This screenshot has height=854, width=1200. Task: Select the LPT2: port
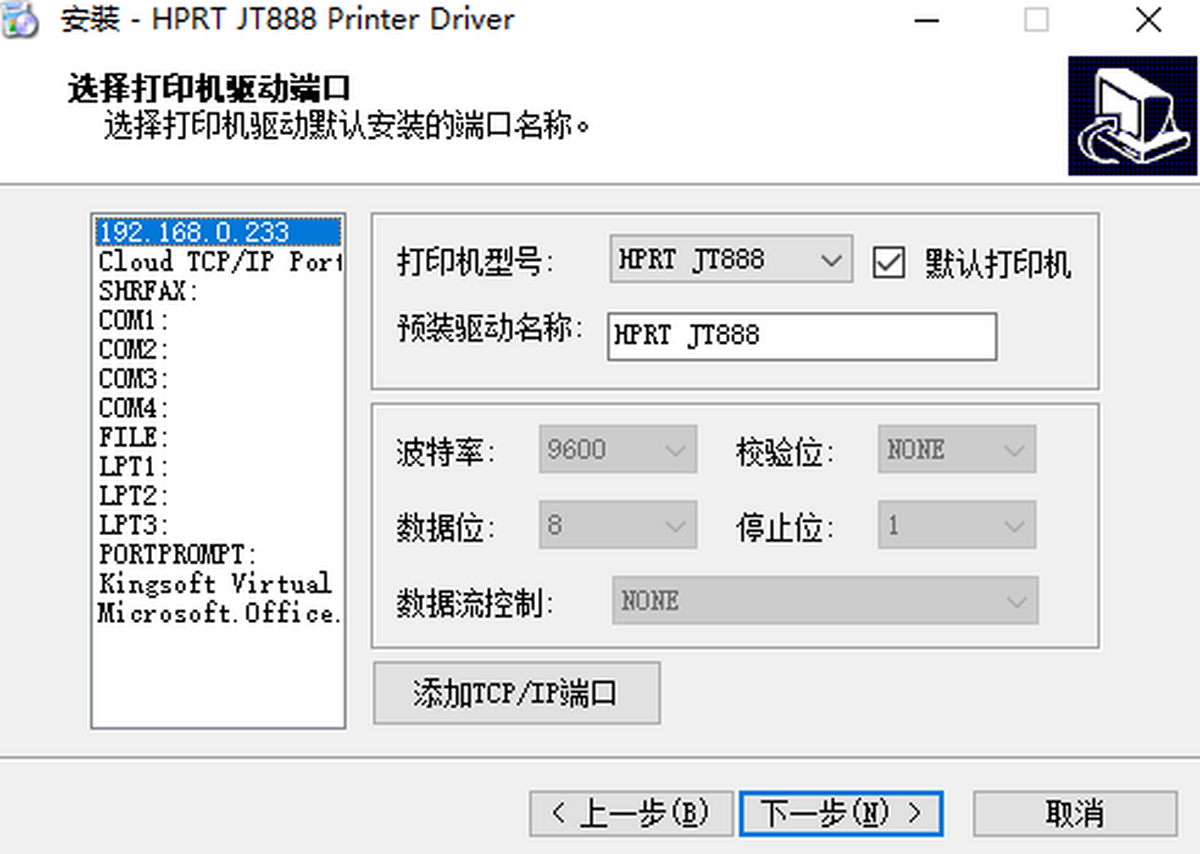[x=218, y=496]
